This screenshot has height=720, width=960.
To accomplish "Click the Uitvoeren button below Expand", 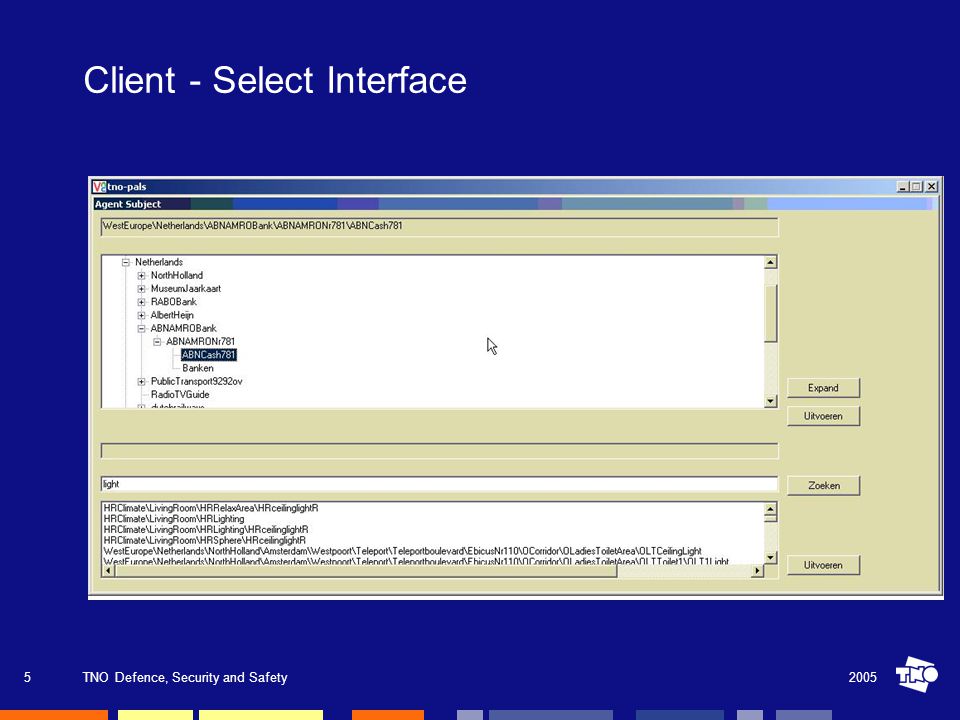I will pos(823,416).
